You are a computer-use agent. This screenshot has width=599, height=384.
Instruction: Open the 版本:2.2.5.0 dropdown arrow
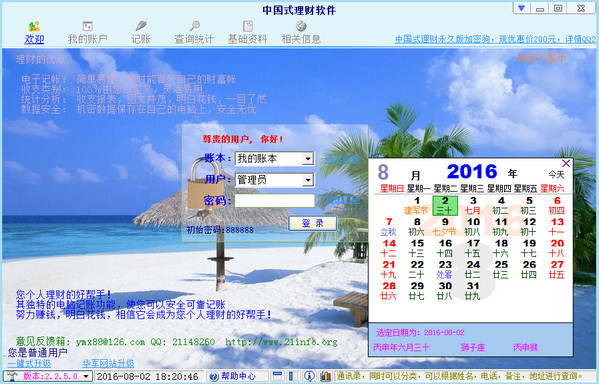(x=86, y=376)
